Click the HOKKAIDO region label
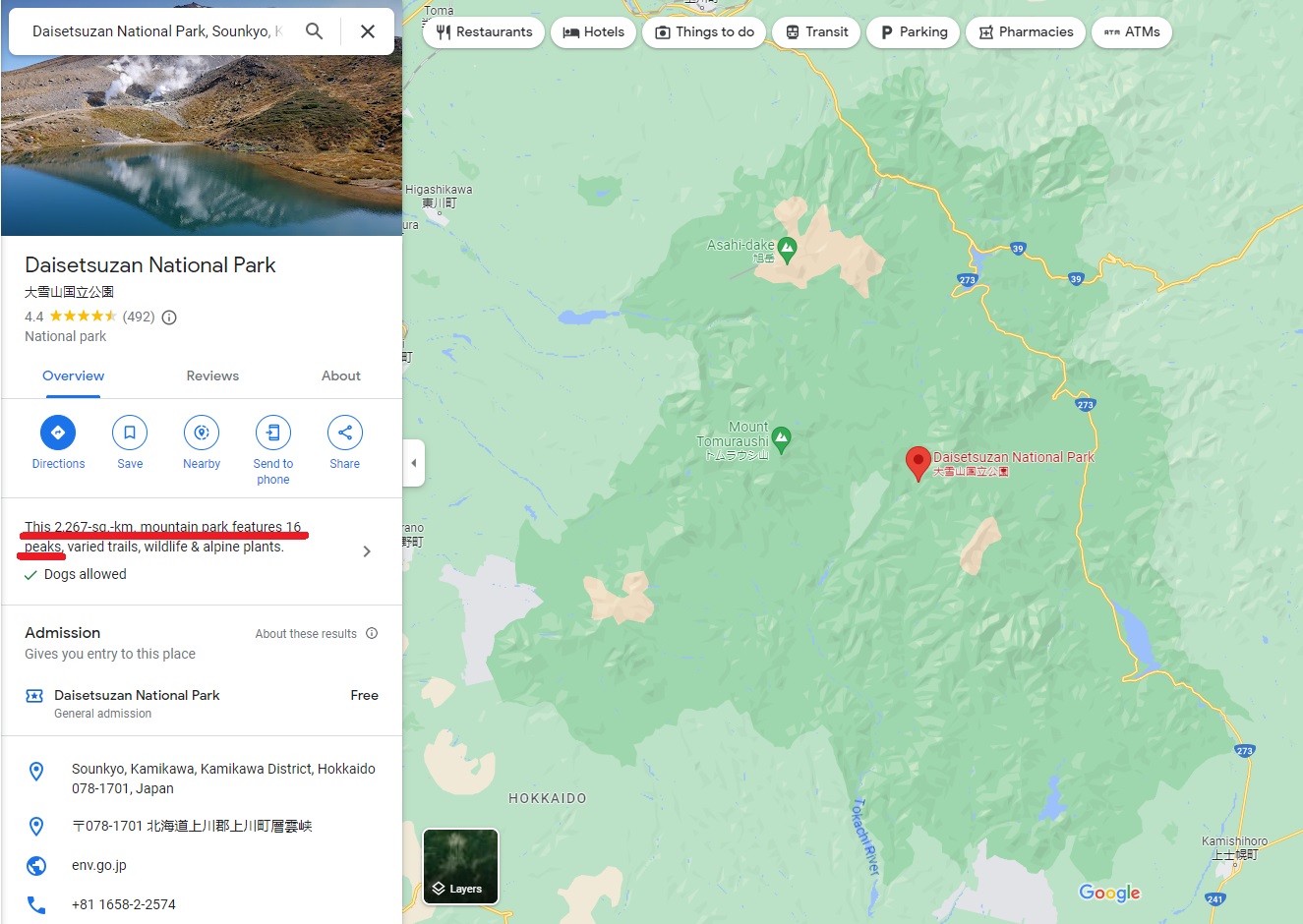This screenshot has height=924, width=1303. (x=548, y=798)
